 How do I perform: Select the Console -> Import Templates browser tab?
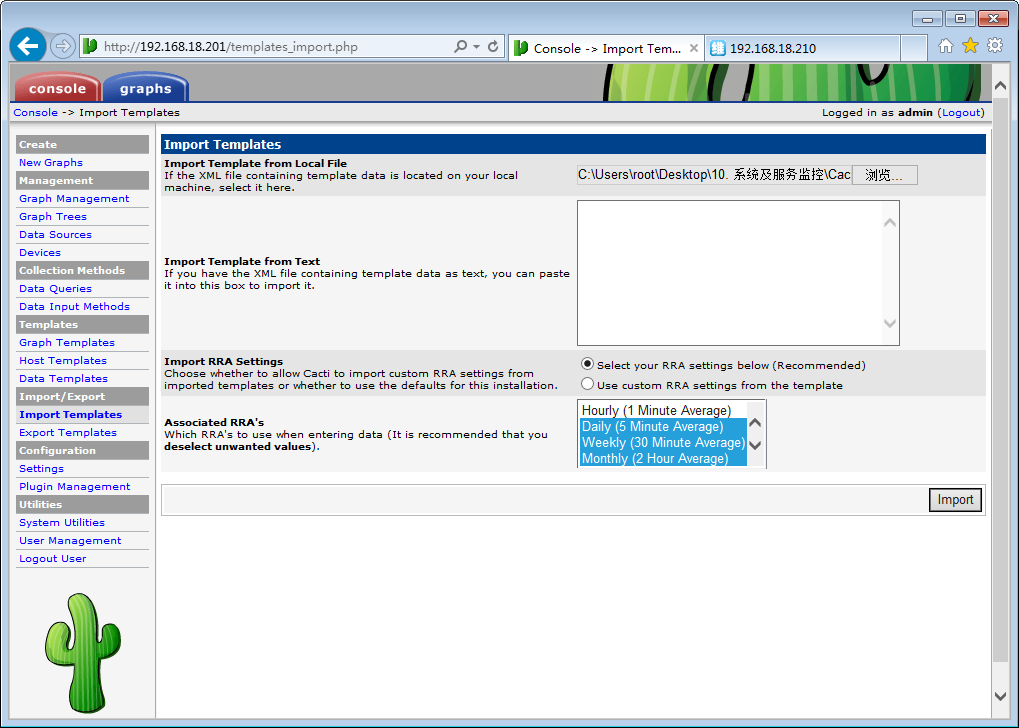tap(606, 48)
